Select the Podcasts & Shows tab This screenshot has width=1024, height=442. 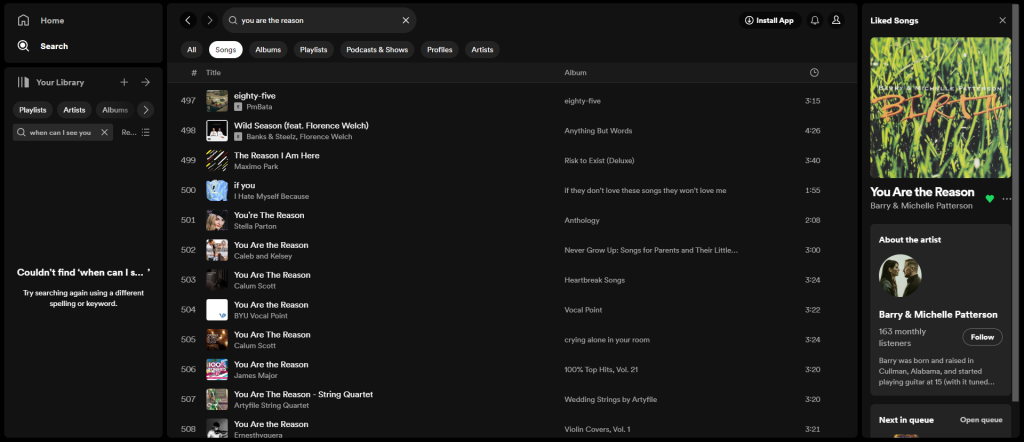pos(376,49)
